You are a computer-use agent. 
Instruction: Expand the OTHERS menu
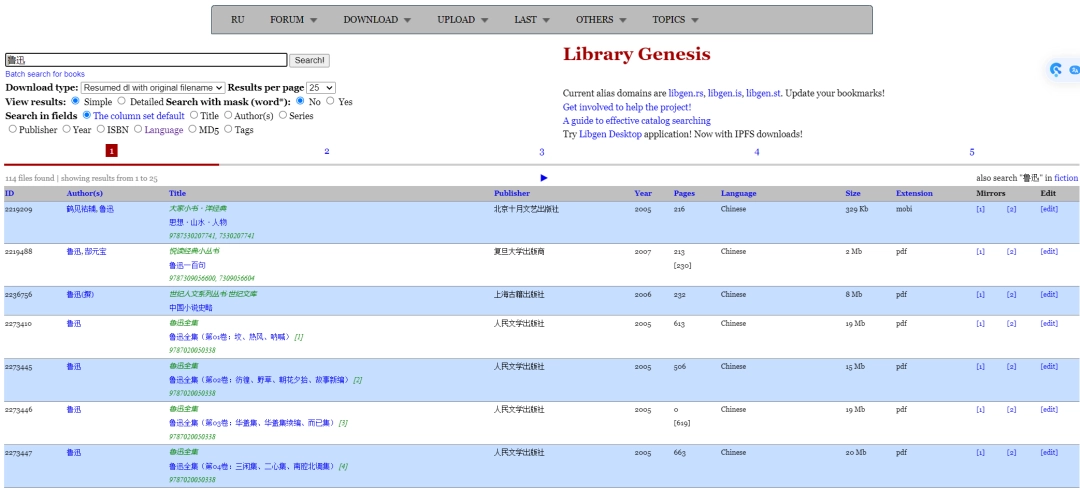click(601, 20)
